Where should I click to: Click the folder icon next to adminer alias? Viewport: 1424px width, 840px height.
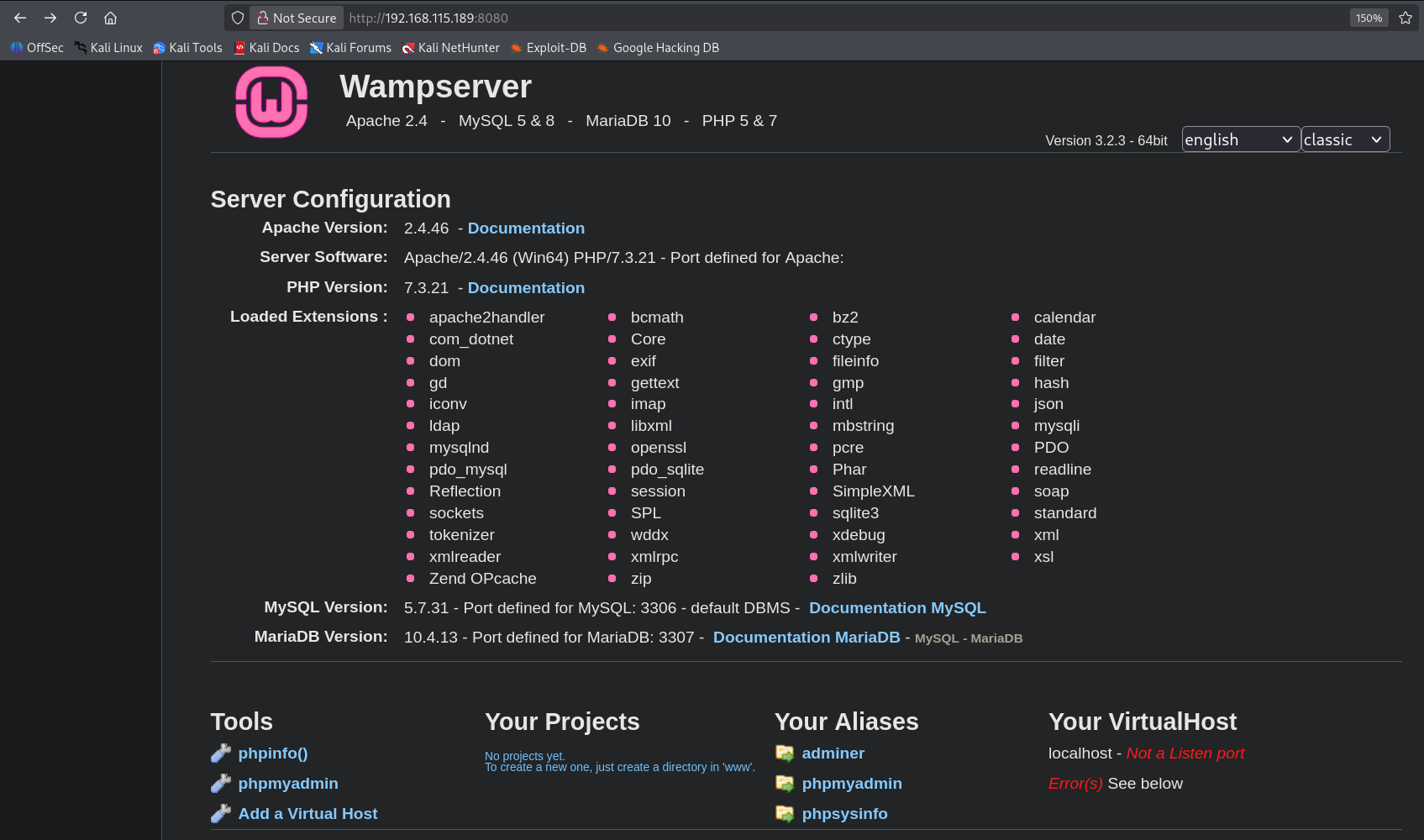pyautogui.click(x=785, y=753)
